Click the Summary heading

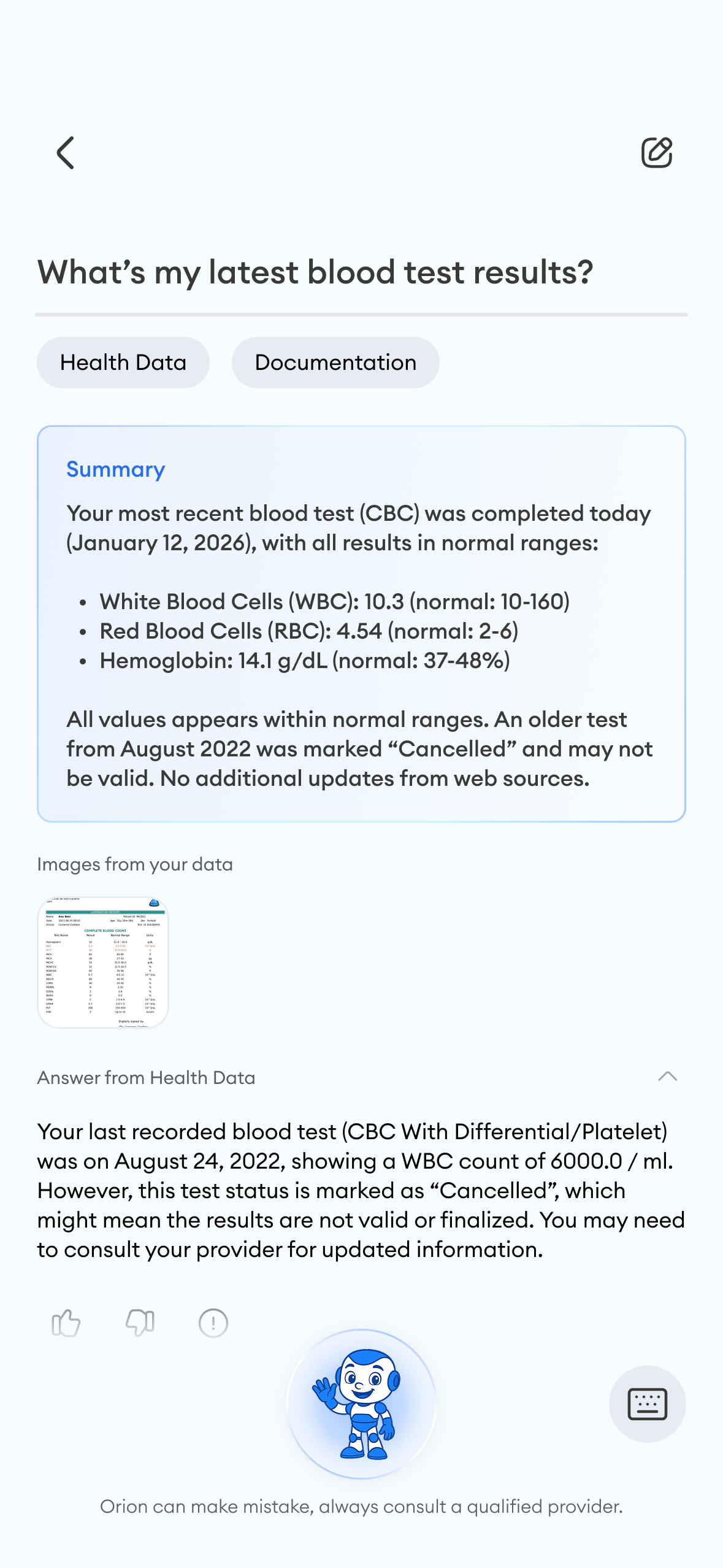click(x=116, y=469)
